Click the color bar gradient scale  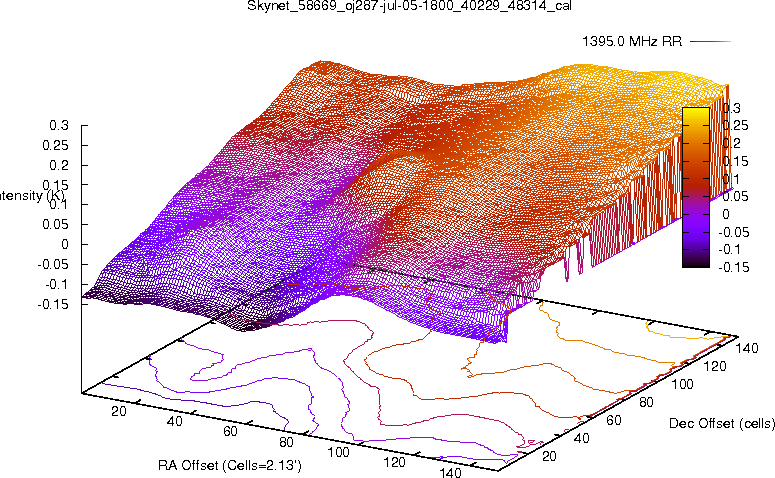click(695, 187)
